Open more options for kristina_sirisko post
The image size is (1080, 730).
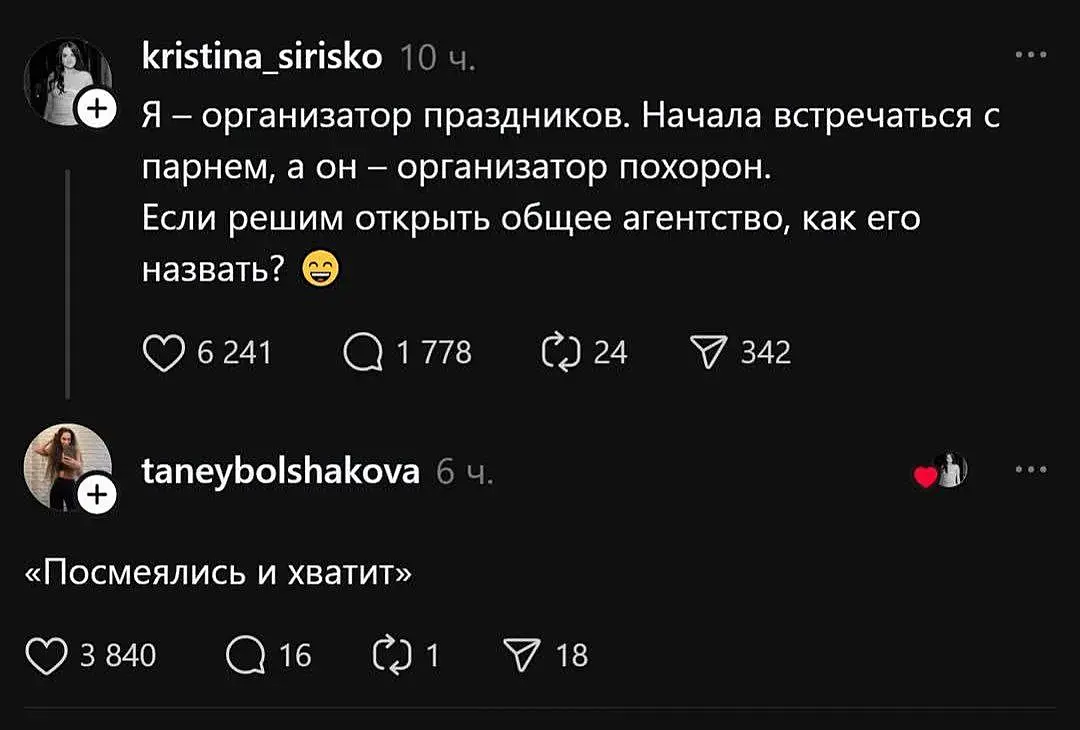tap(1030, 56)
